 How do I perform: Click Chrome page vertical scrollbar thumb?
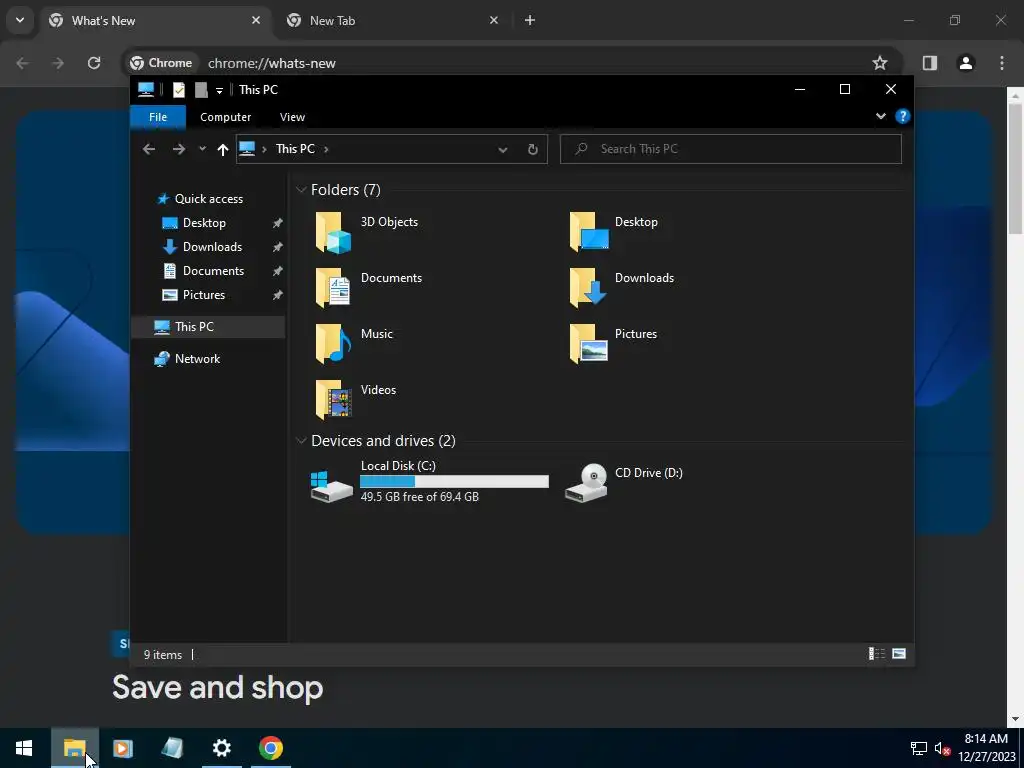[x=1015, y=167]
